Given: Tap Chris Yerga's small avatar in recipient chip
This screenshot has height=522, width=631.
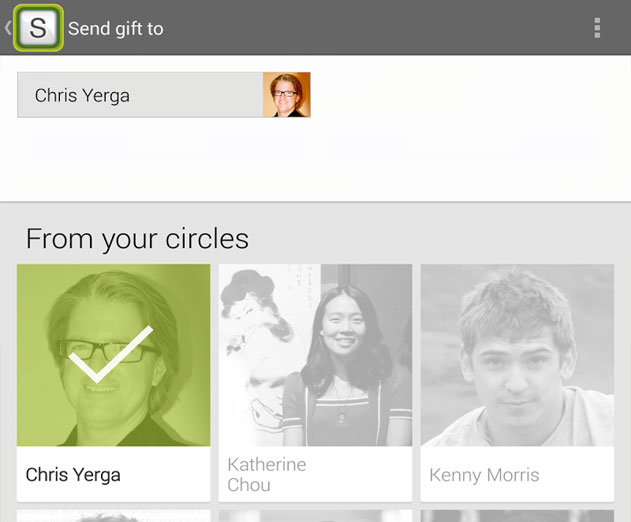Looking at the screenshot, I should click(x=287, y=95).
